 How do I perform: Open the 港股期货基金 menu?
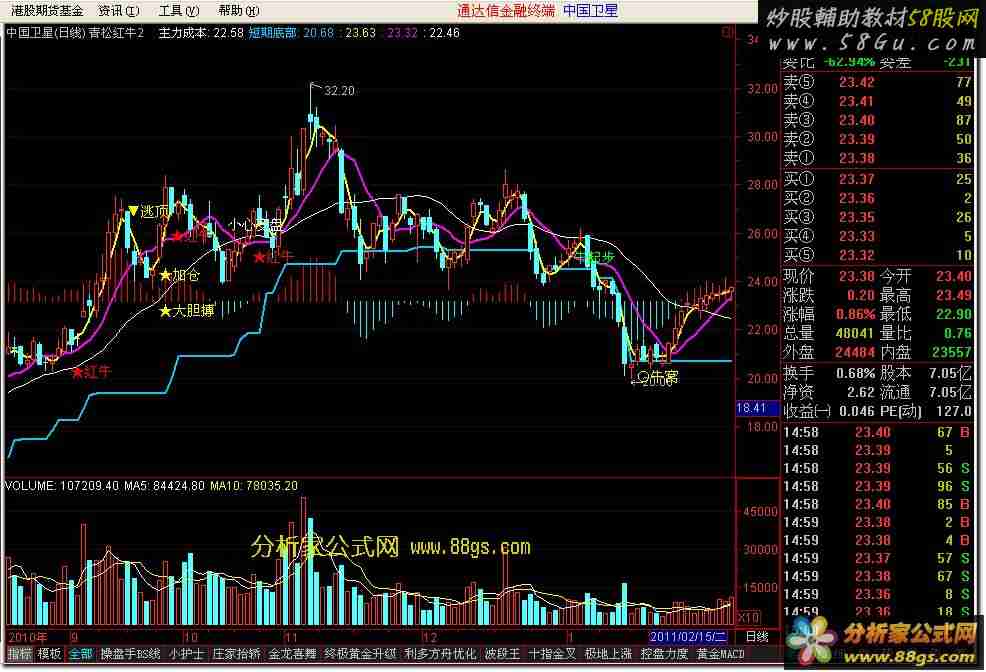click(47, 11)
